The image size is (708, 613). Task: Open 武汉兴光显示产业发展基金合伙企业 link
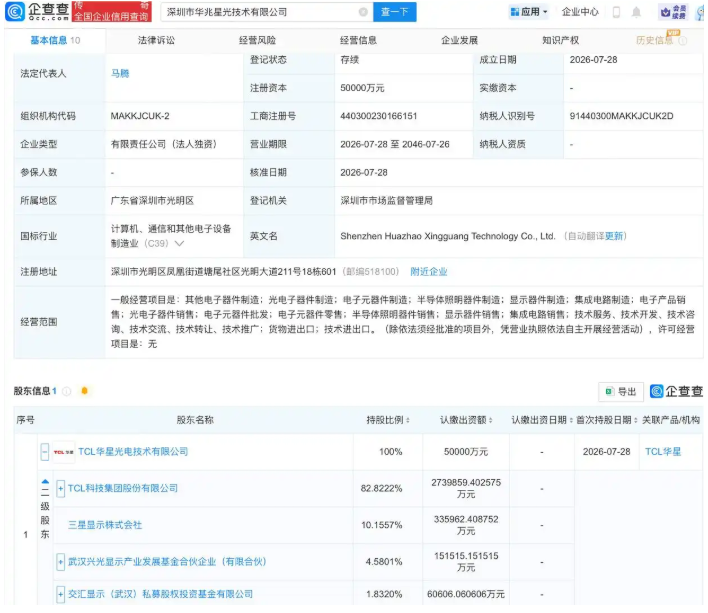167,562
